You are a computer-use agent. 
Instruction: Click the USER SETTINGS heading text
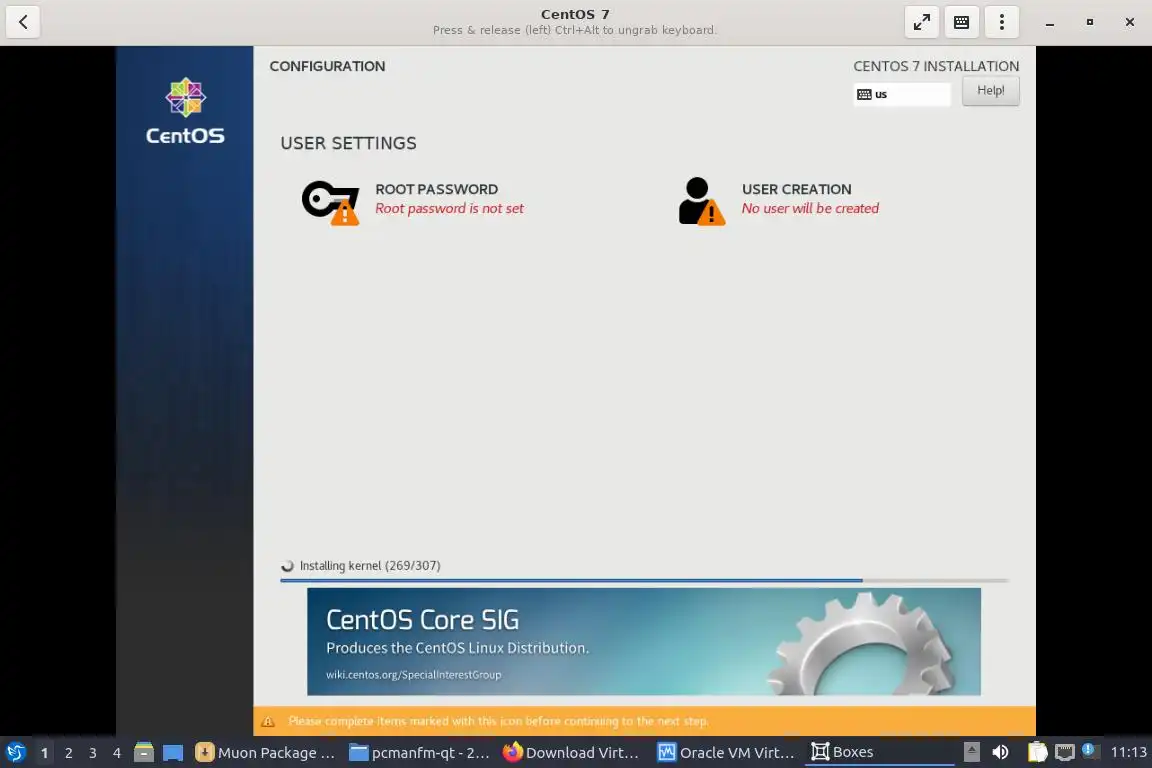click(x=348, y=143)
